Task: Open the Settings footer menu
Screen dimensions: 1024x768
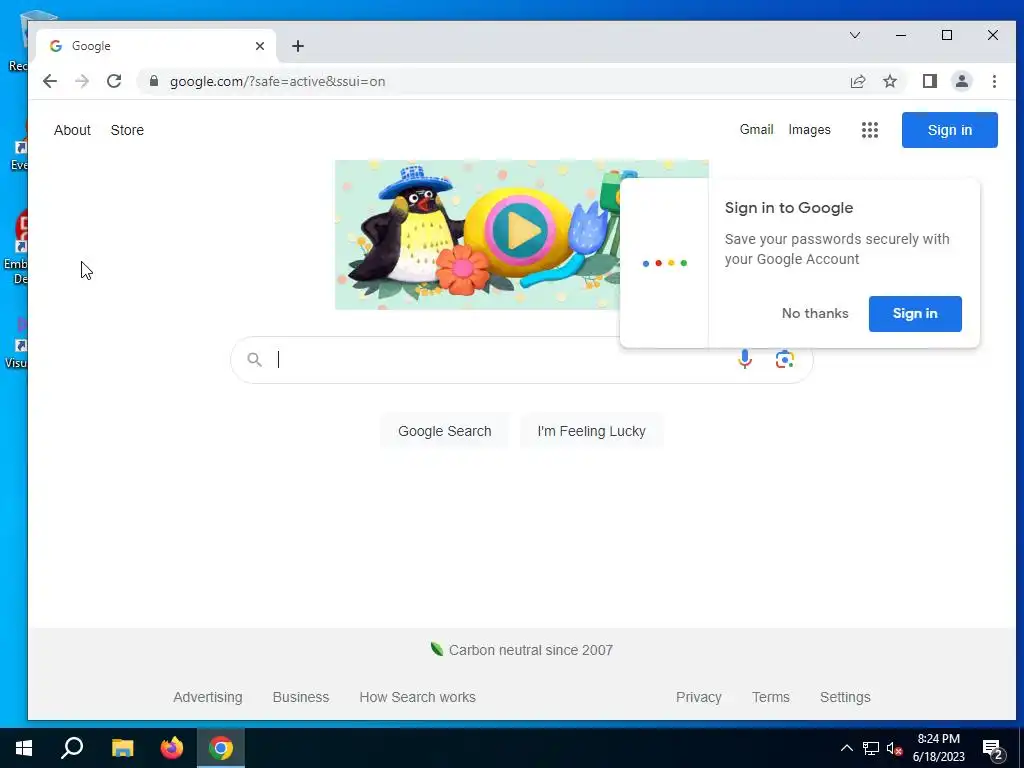Action: (845, 697)
